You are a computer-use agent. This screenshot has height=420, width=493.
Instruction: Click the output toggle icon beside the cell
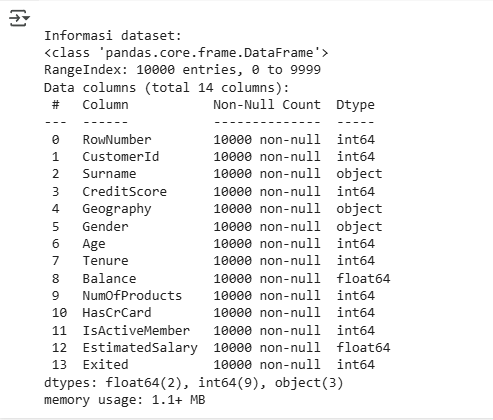point(19,18)
